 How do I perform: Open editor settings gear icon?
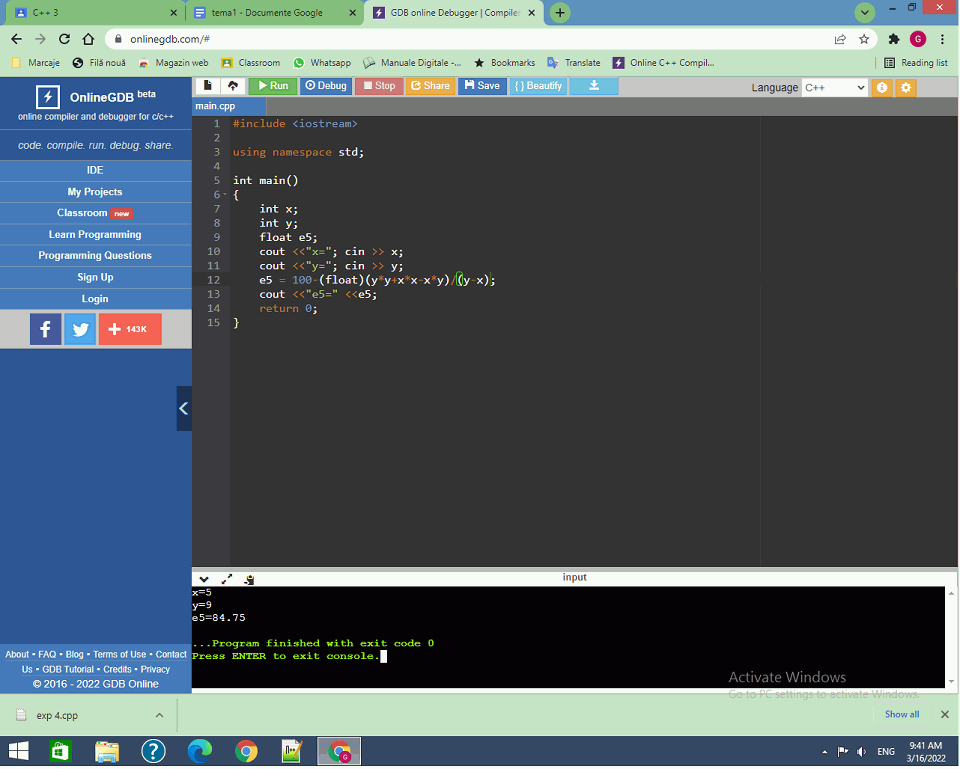[x=906, y=87]
